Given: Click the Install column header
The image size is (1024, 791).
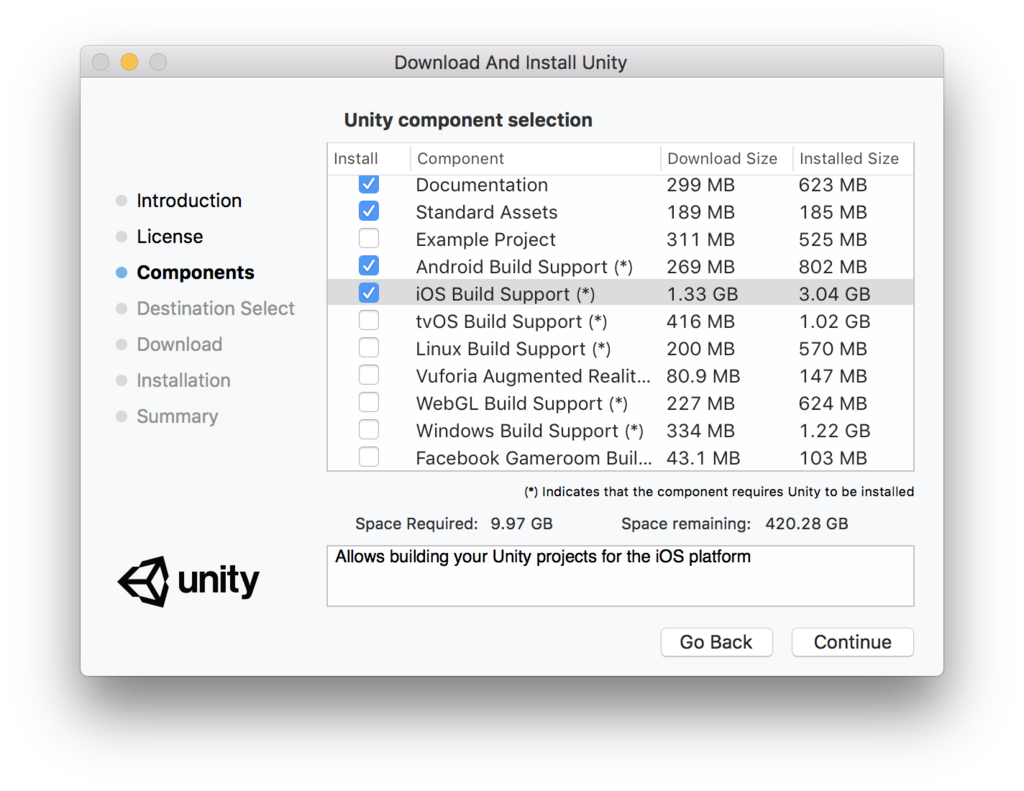Looking at the screenshot, I should 356,159.
